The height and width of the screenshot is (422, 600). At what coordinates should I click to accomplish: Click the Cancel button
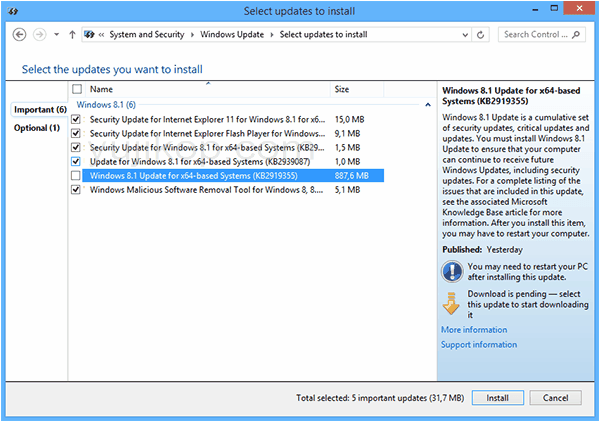point(555,398)
